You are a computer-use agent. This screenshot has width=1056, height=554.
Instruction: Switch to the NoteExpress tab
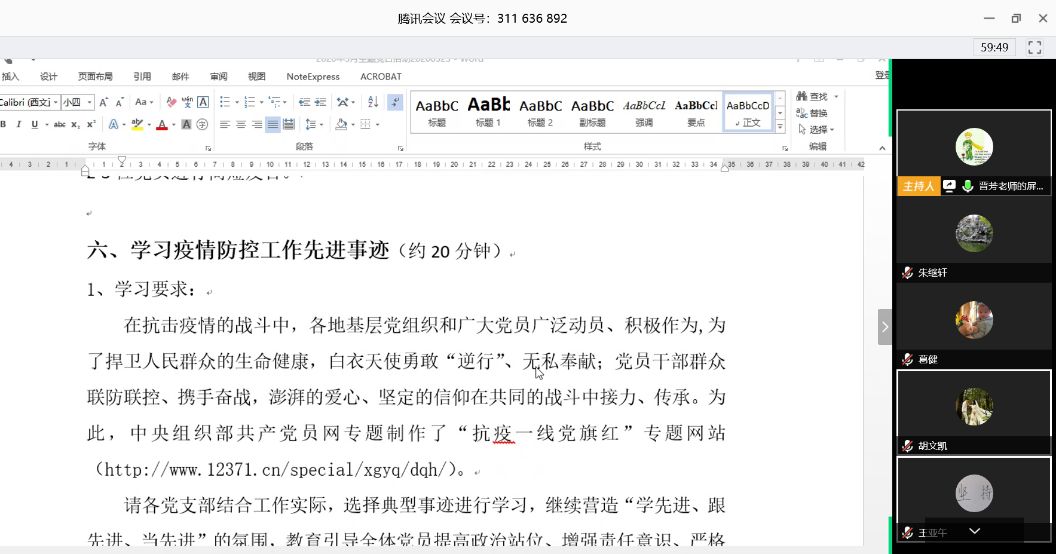(x=312, y=76)
